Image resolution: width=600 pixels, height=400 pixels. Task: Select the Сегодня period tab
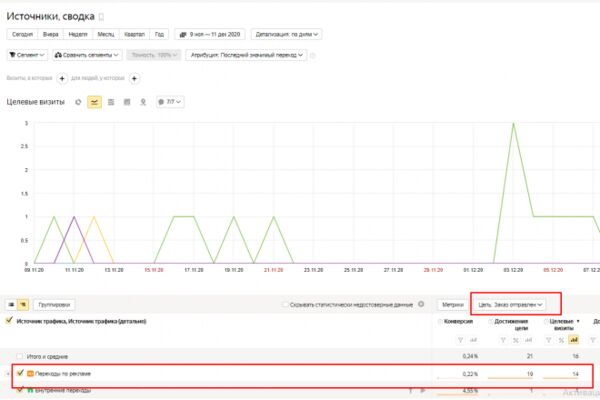(22, 34)
